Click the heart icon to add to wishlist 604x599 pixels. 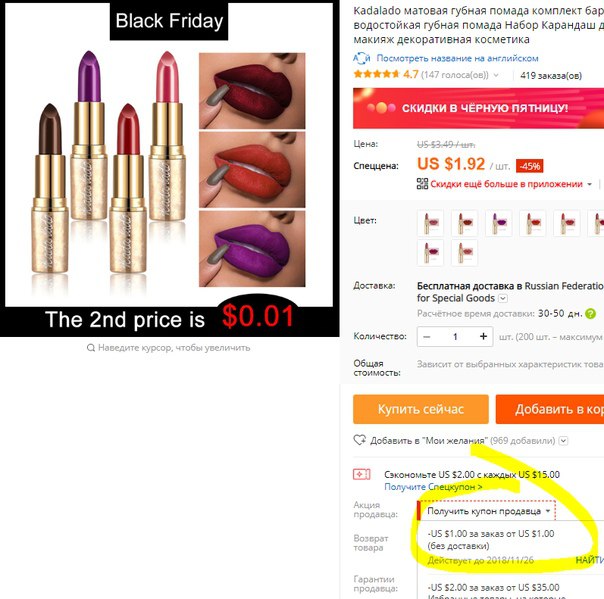coord(360,440)
